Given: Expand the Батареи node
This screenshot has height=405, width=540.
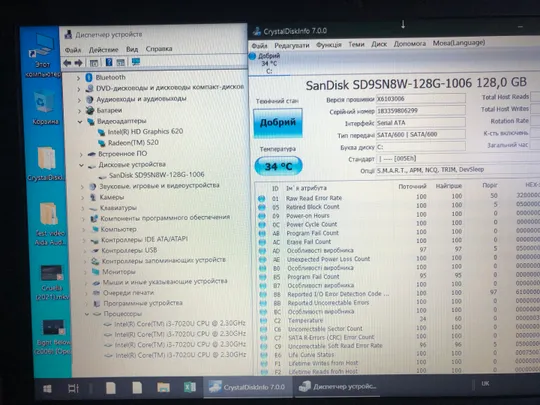Looking at the screenshot, I should (x=80, y=111).
